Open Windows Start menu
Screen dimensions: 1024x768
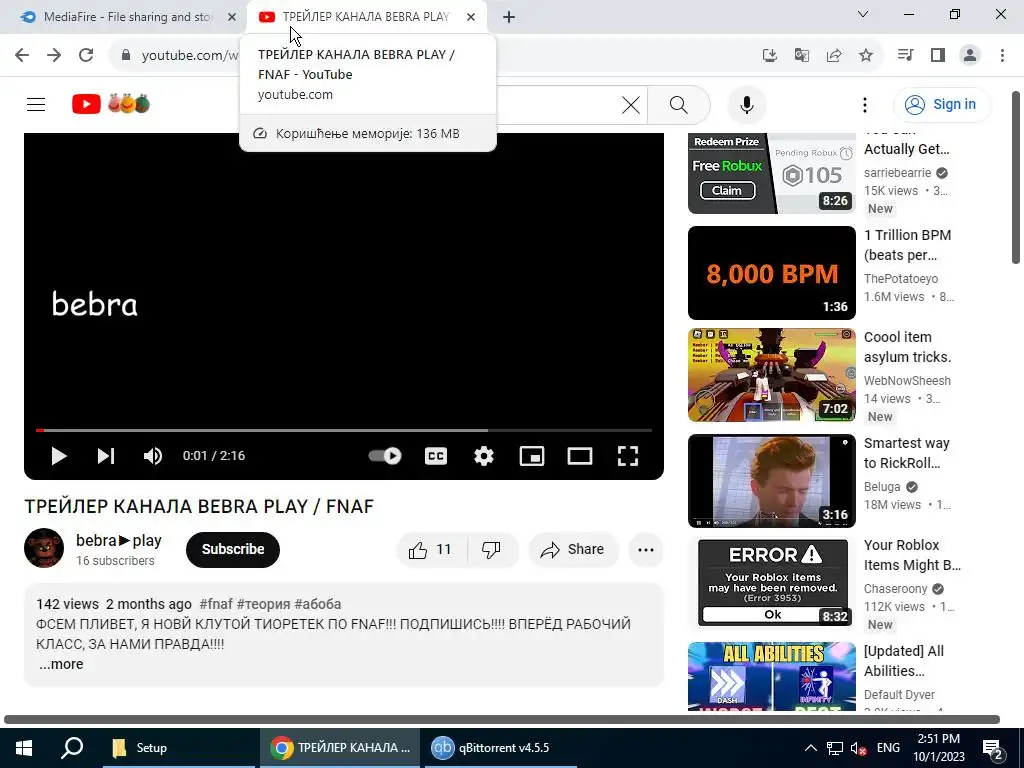tap(24, 748)
